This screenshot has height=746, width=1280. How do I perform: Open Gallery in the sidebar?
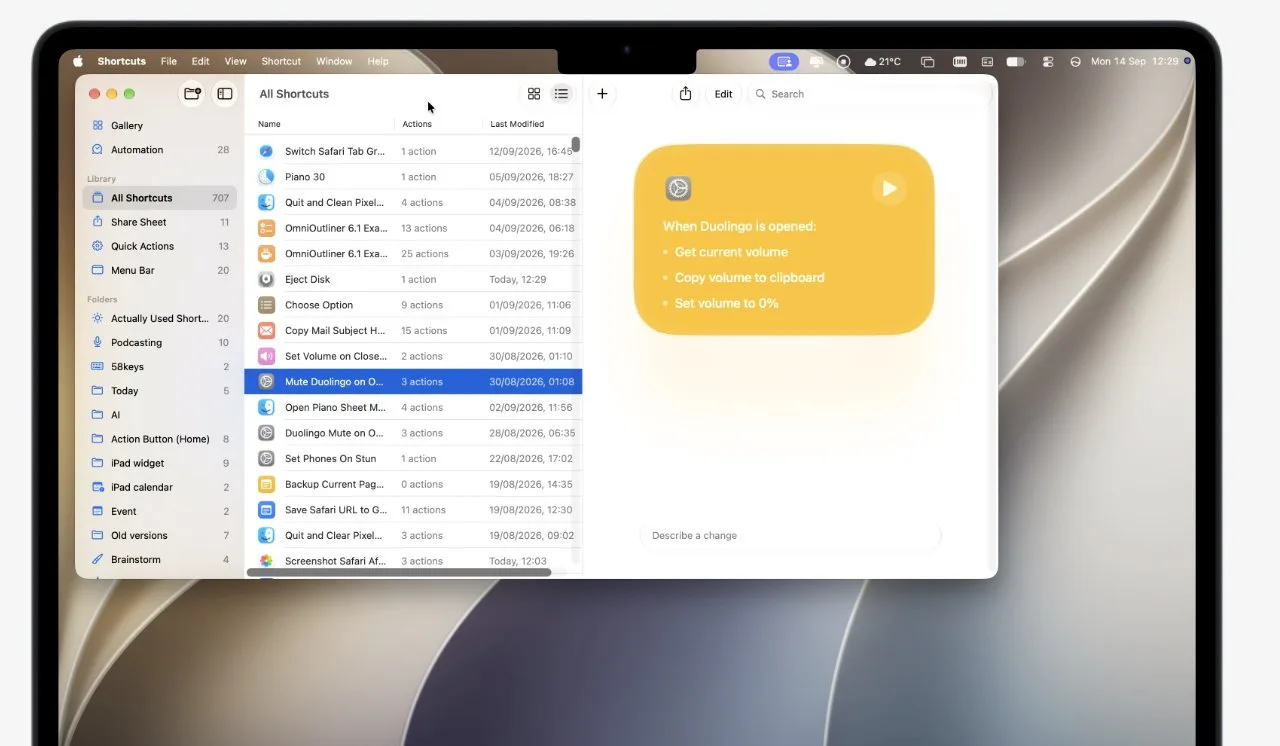click(160, 126)
